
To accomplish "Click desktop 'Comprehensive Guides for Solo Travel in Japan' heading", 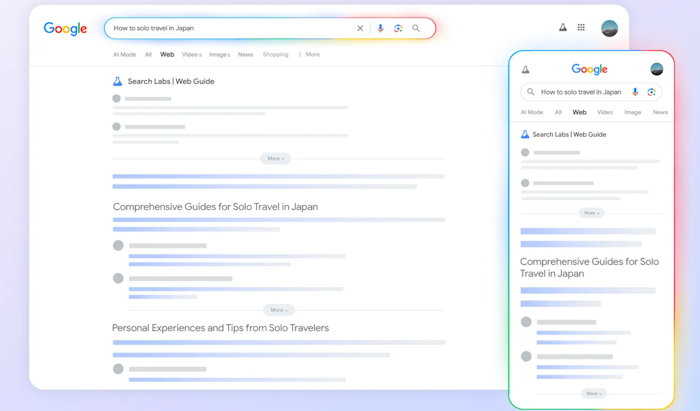I will tap(215, 207).
